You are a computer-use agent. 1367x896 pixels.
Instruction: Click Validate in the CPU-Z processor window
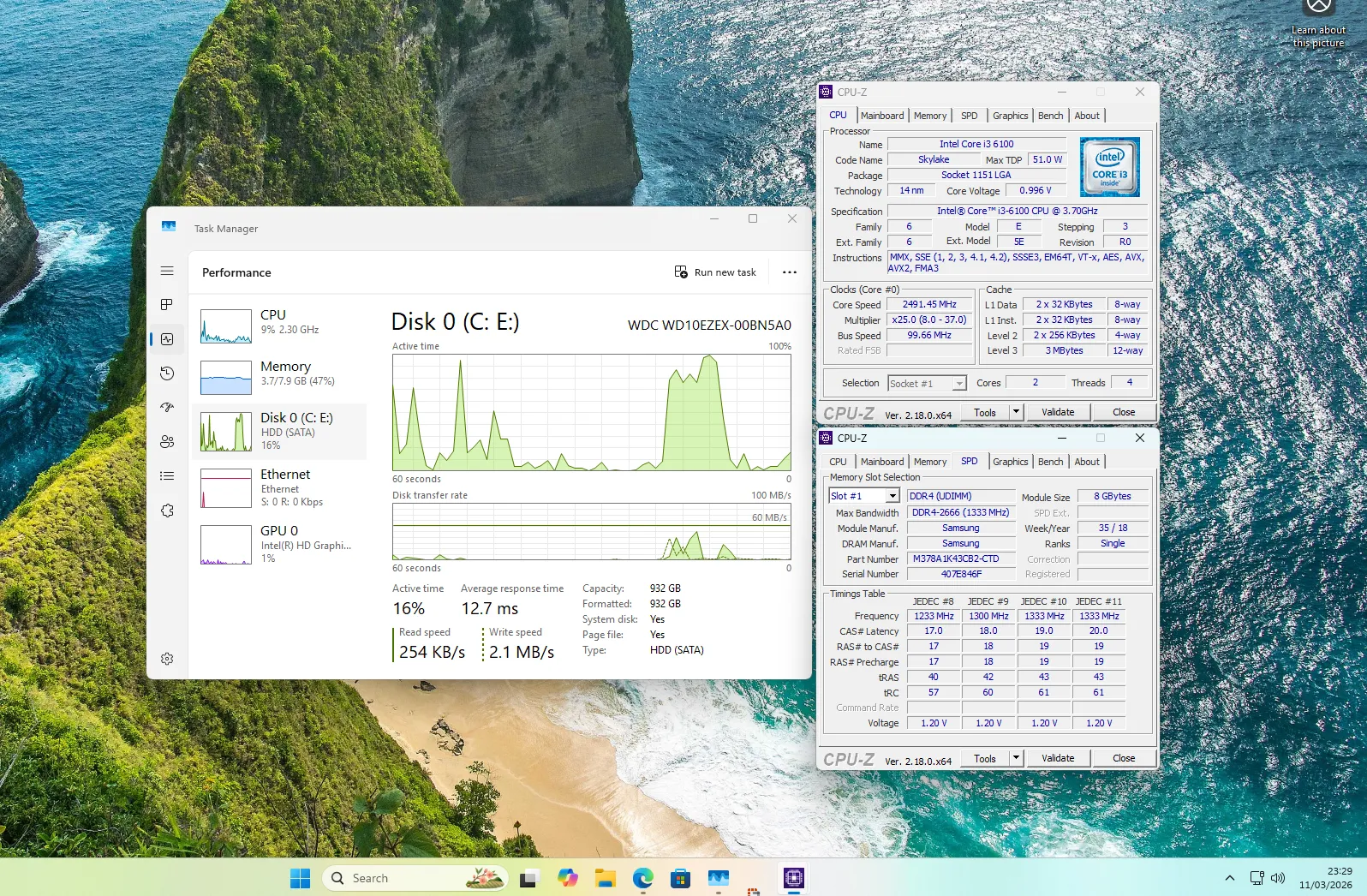tap(1057, 412)
